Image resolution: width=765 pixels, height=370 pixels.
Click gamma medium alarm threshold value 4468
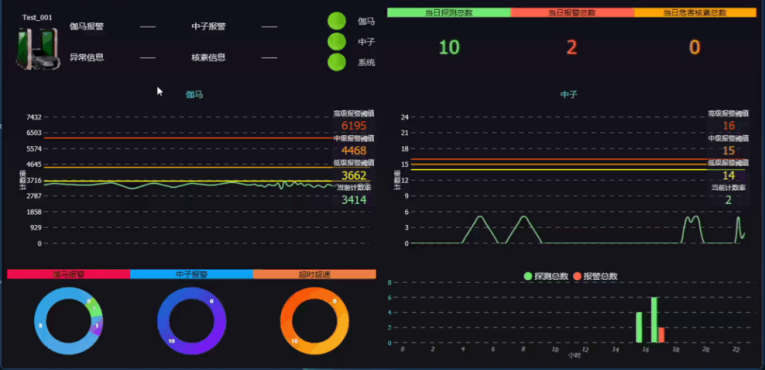354,150
